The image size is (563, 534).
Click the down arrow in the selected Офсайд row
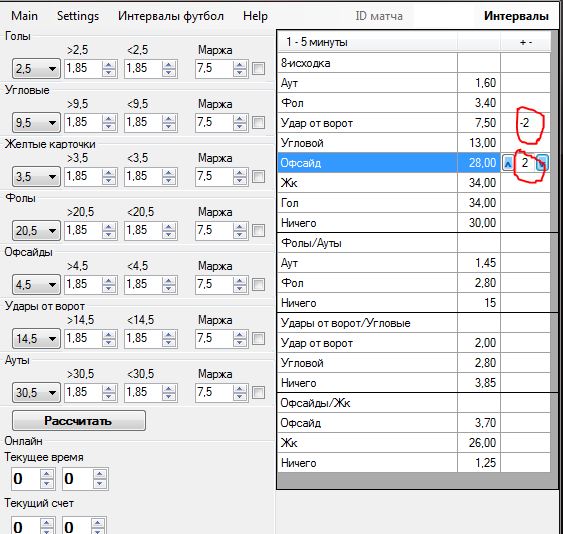pos(542,163)
